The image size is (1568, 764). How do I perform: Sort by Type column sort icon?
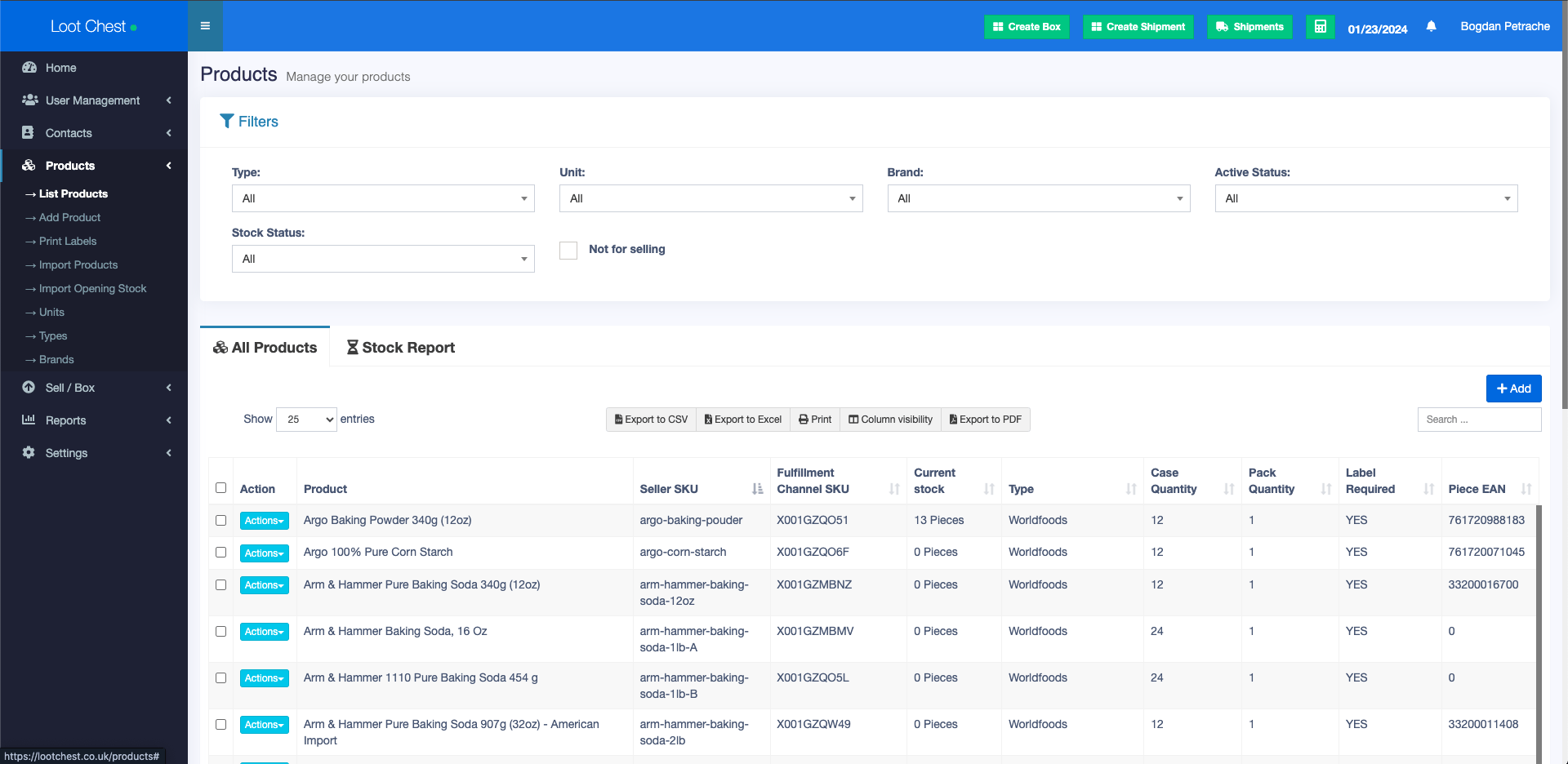[x=1131, y=489]
